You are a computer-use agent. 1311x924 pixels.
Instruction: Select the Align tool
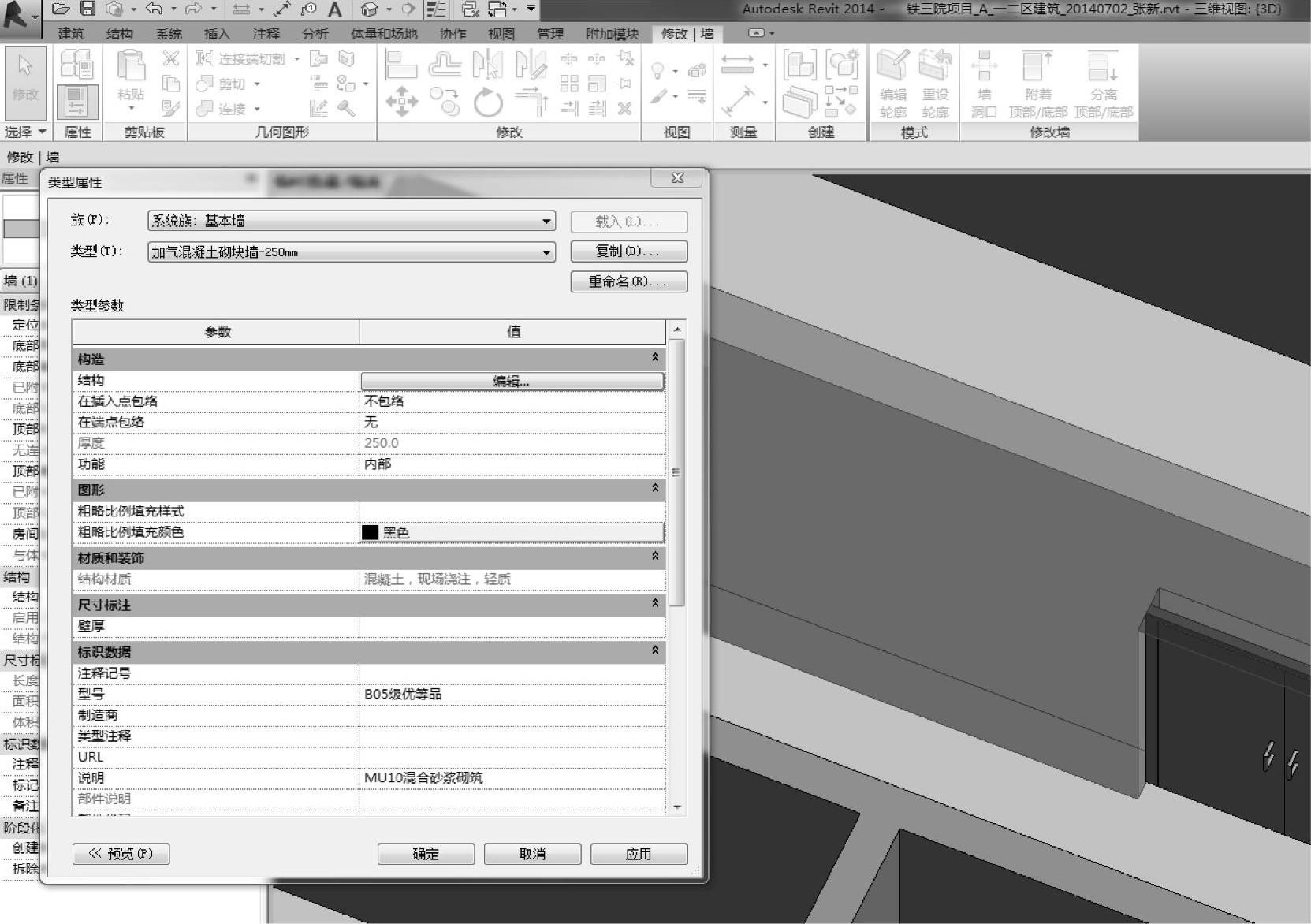click(x=401, y=65)
